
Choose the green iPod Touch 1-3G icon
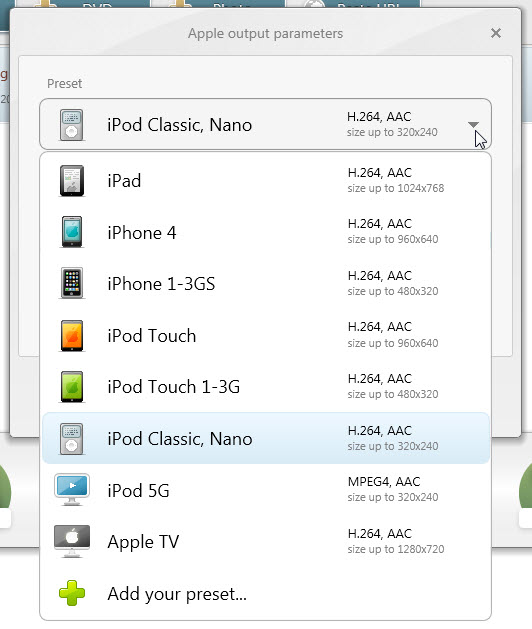coord(72,387)
